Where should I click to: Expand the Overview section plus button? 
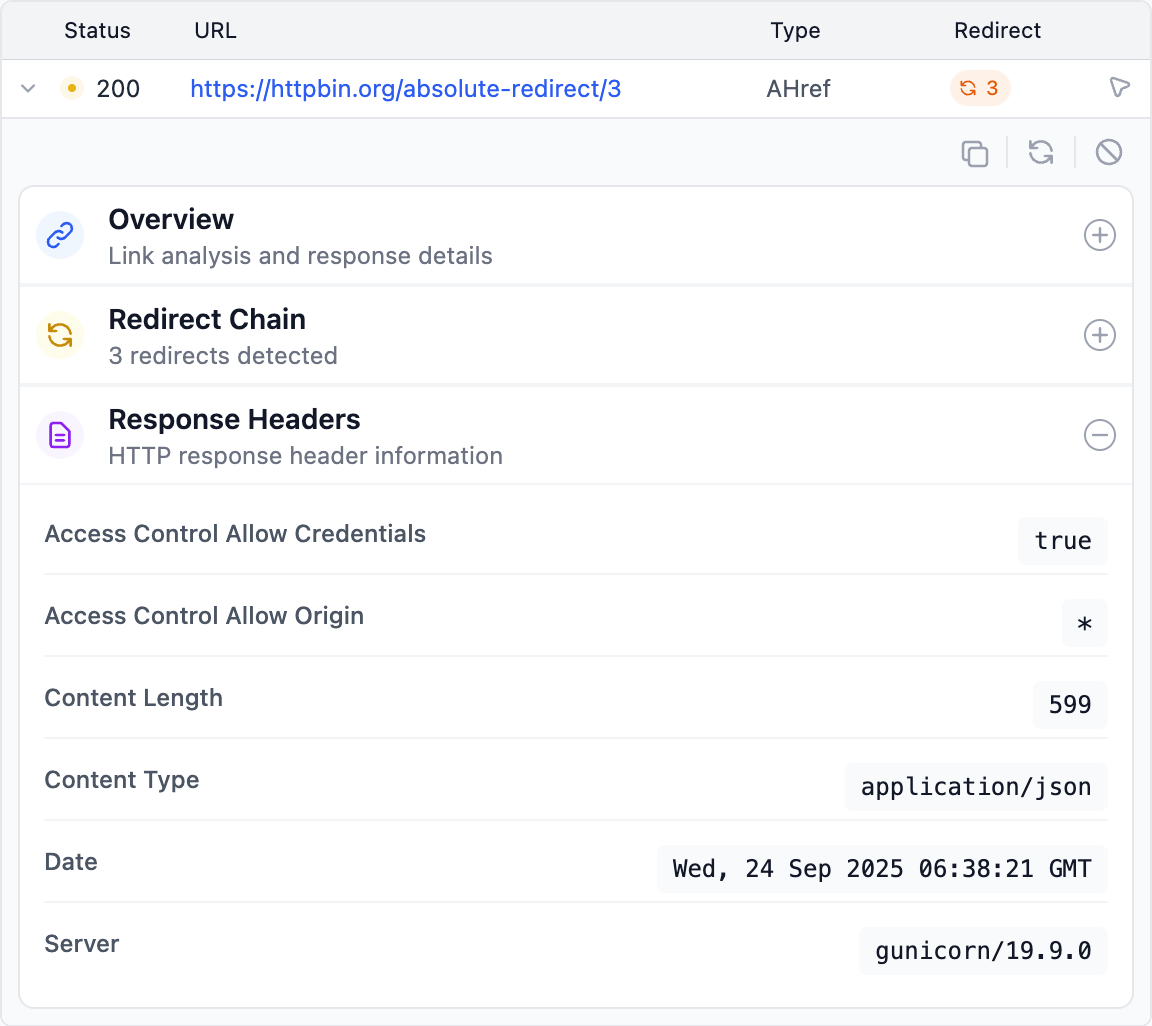1099,235
